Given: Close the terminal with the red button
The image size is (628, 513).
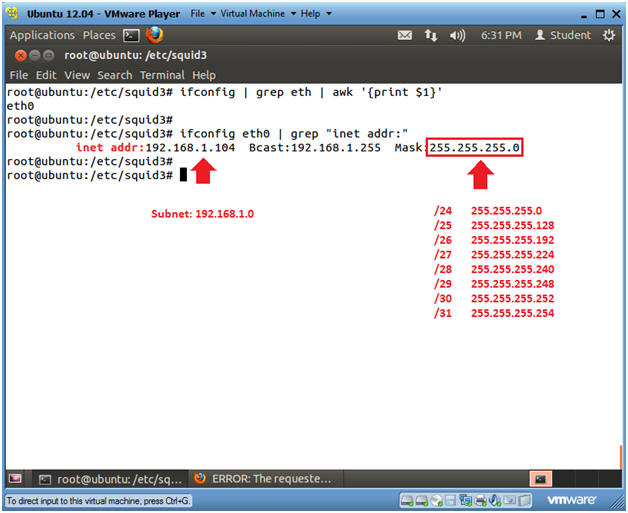Looking at the screenshot, I should (20, 55).
